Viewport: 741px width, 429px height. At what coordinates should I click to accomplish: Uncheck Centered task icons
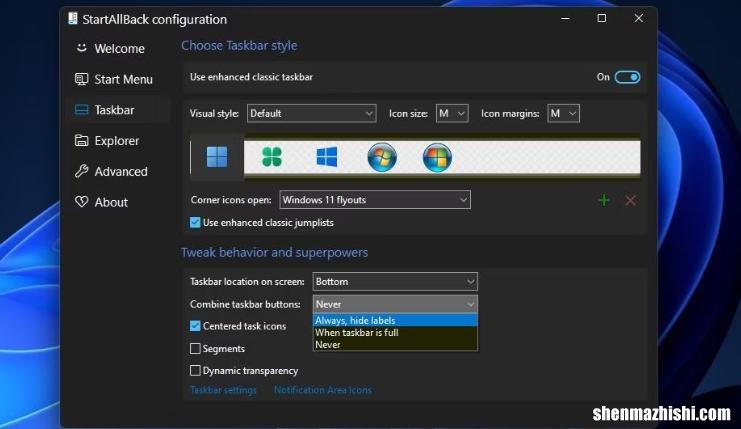[x=195, y=326]
